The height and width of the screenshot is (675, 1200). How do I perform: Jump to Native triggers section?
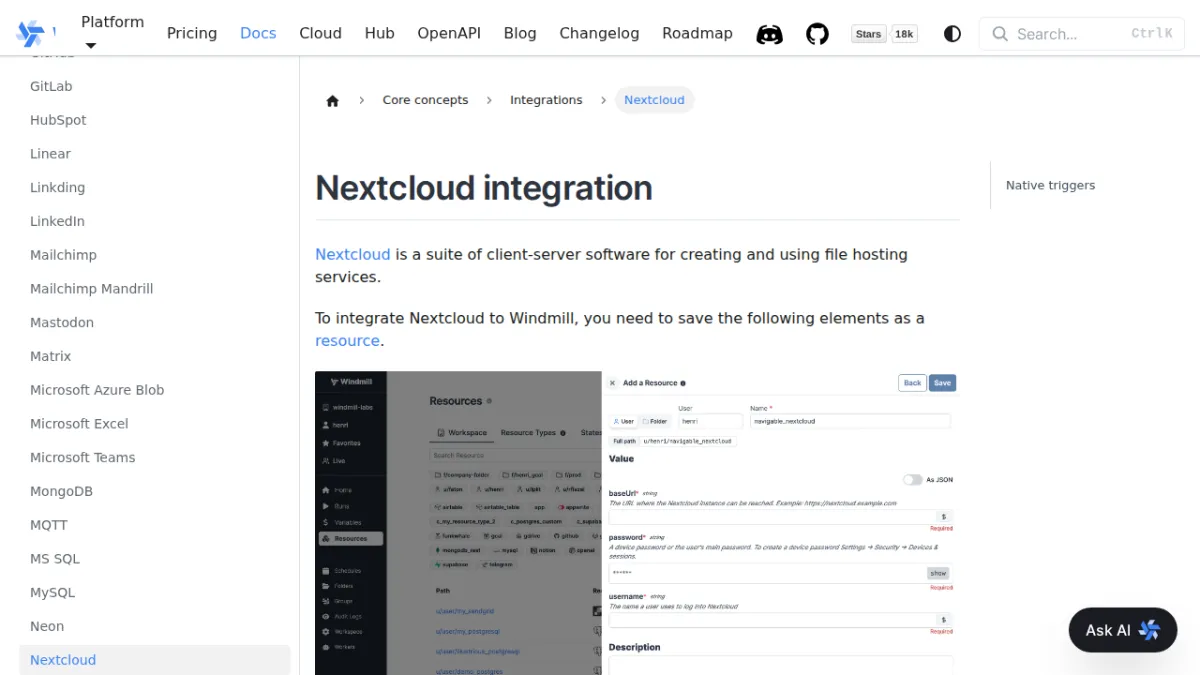[1050, 185]
